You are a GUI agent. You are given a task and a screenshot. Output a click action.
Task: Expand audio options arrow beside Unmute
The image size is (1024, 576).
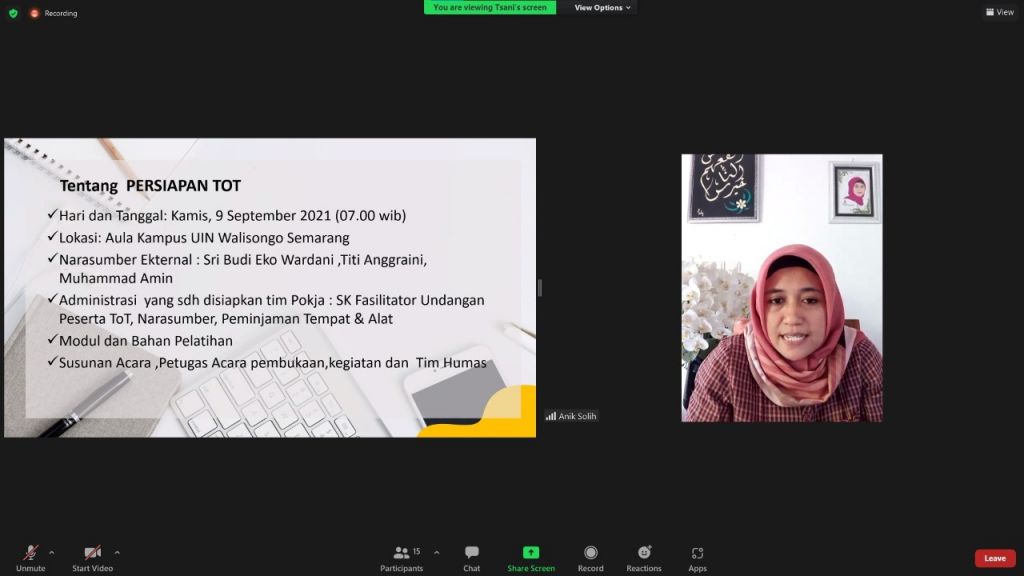[x=52, y=552]
